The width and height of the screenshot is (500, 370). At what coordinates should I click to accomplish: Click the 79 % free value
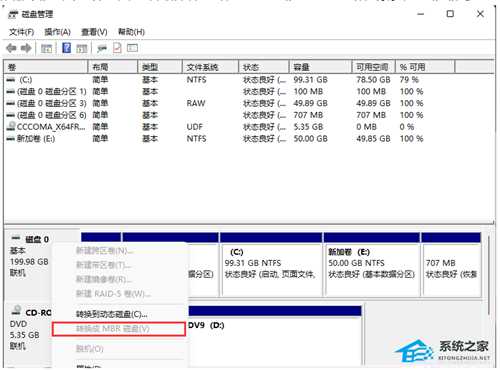(409, 80)
